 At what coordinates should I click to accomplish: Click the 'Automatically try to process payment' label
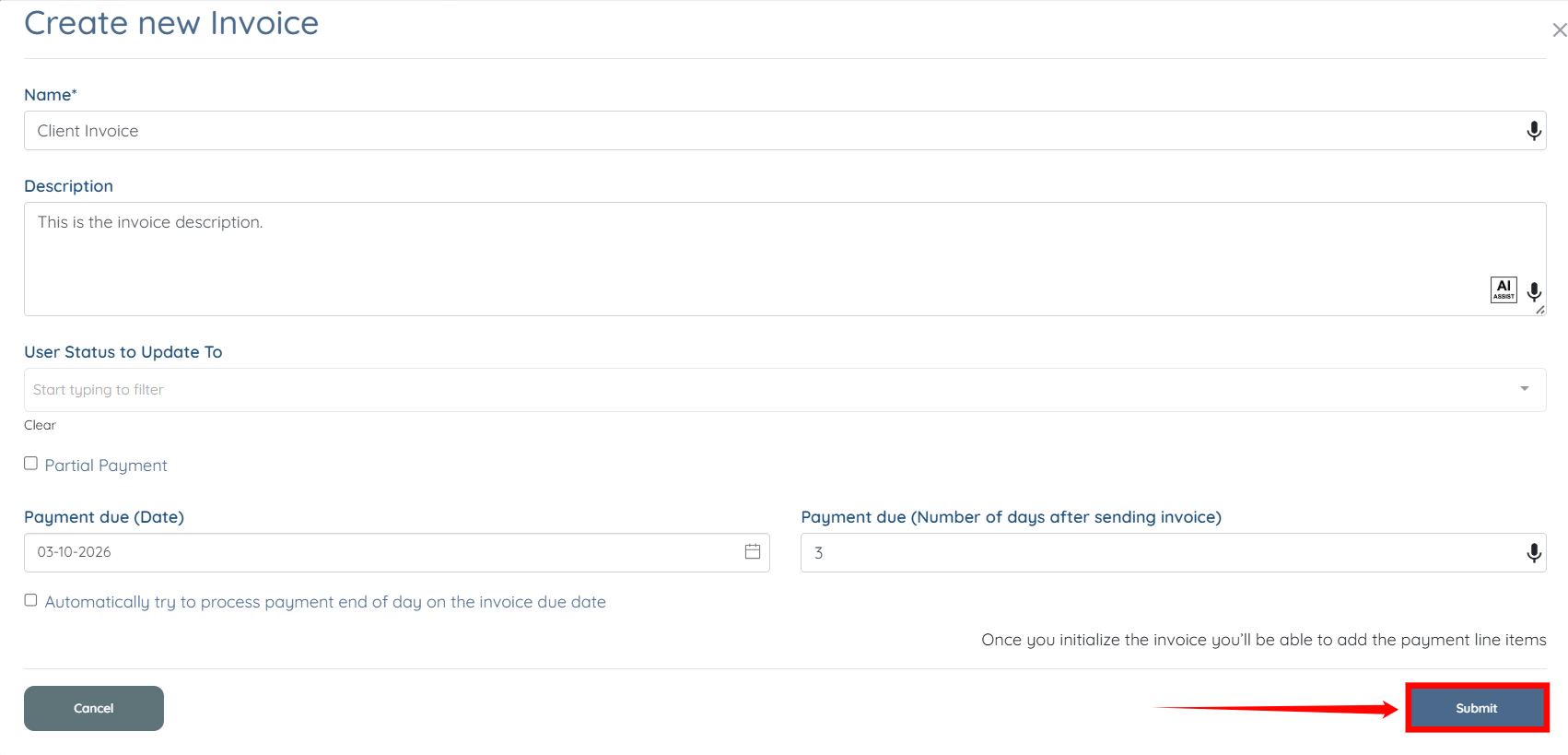[x=325, y=602]
